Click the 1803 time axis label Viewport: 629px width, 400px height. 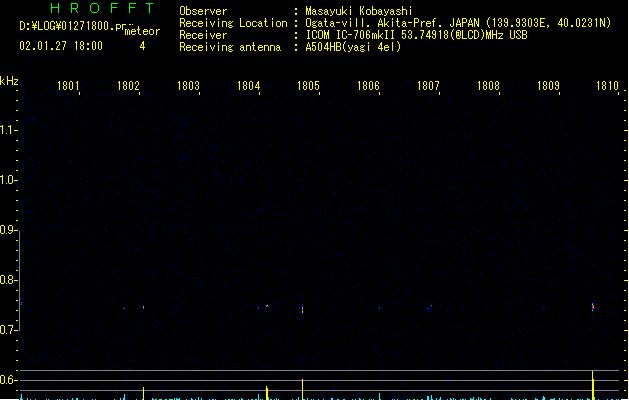pos(188,86)
